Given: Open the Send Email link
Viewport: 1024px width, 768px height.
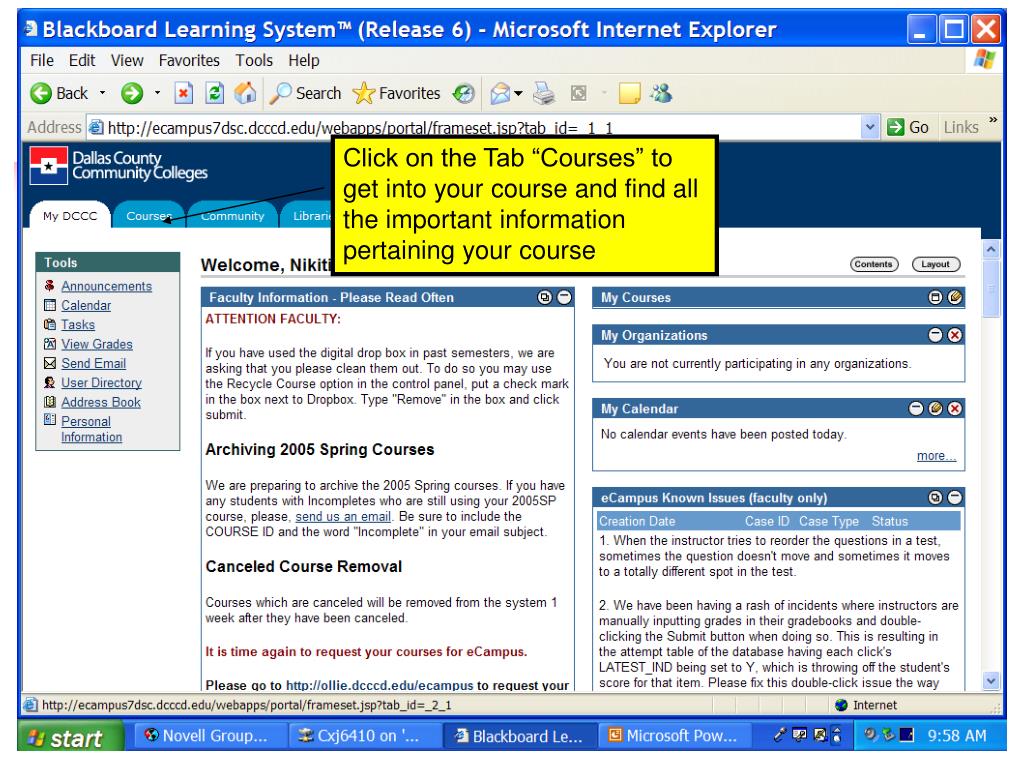Looking at the screenshot, I should click(x=93, y=363).
